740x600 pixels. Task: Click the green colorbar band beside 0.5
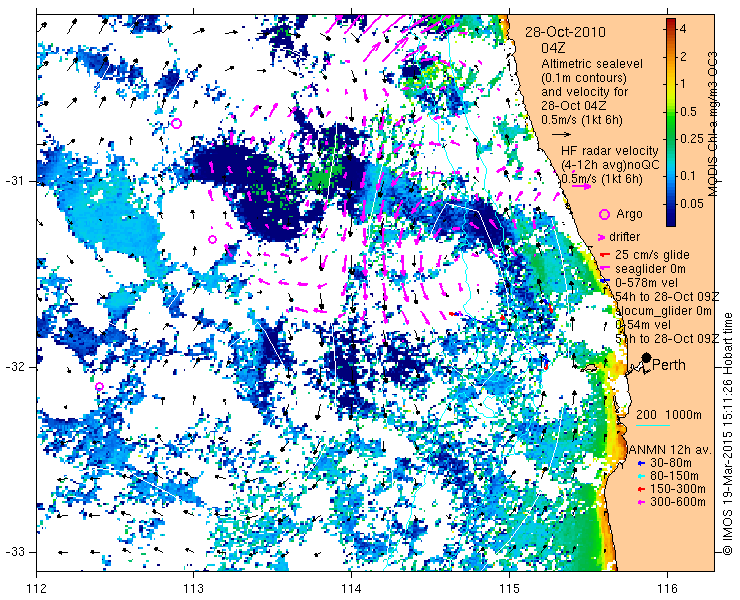[671, 112]
